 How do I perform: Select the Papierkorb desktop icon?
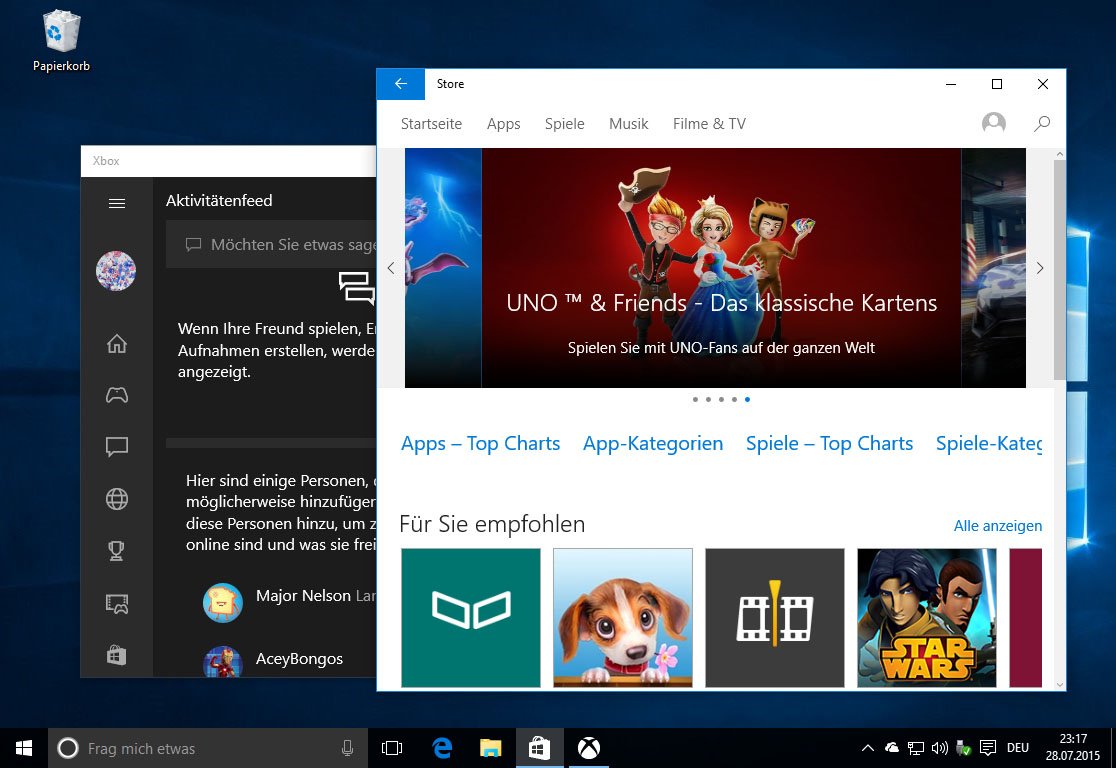point(61,41)
